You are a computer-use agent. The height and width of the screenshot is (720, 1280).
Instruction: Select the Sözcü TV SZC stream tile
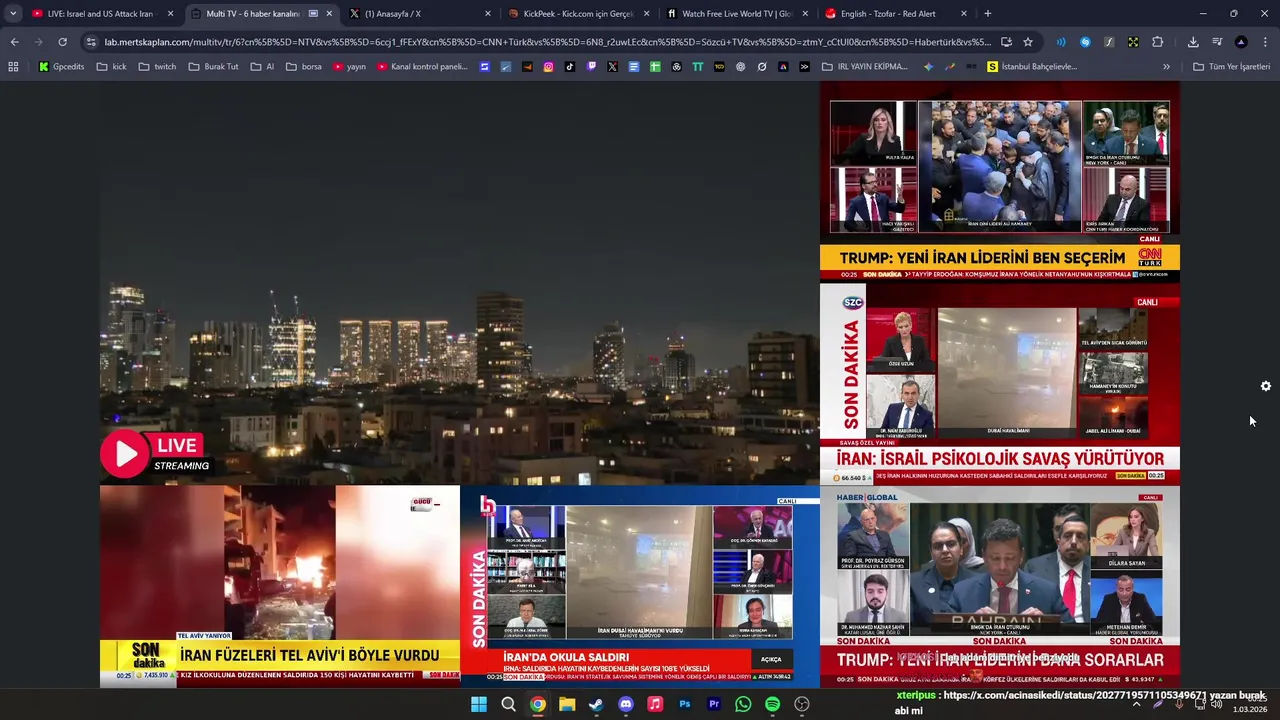1000,384
